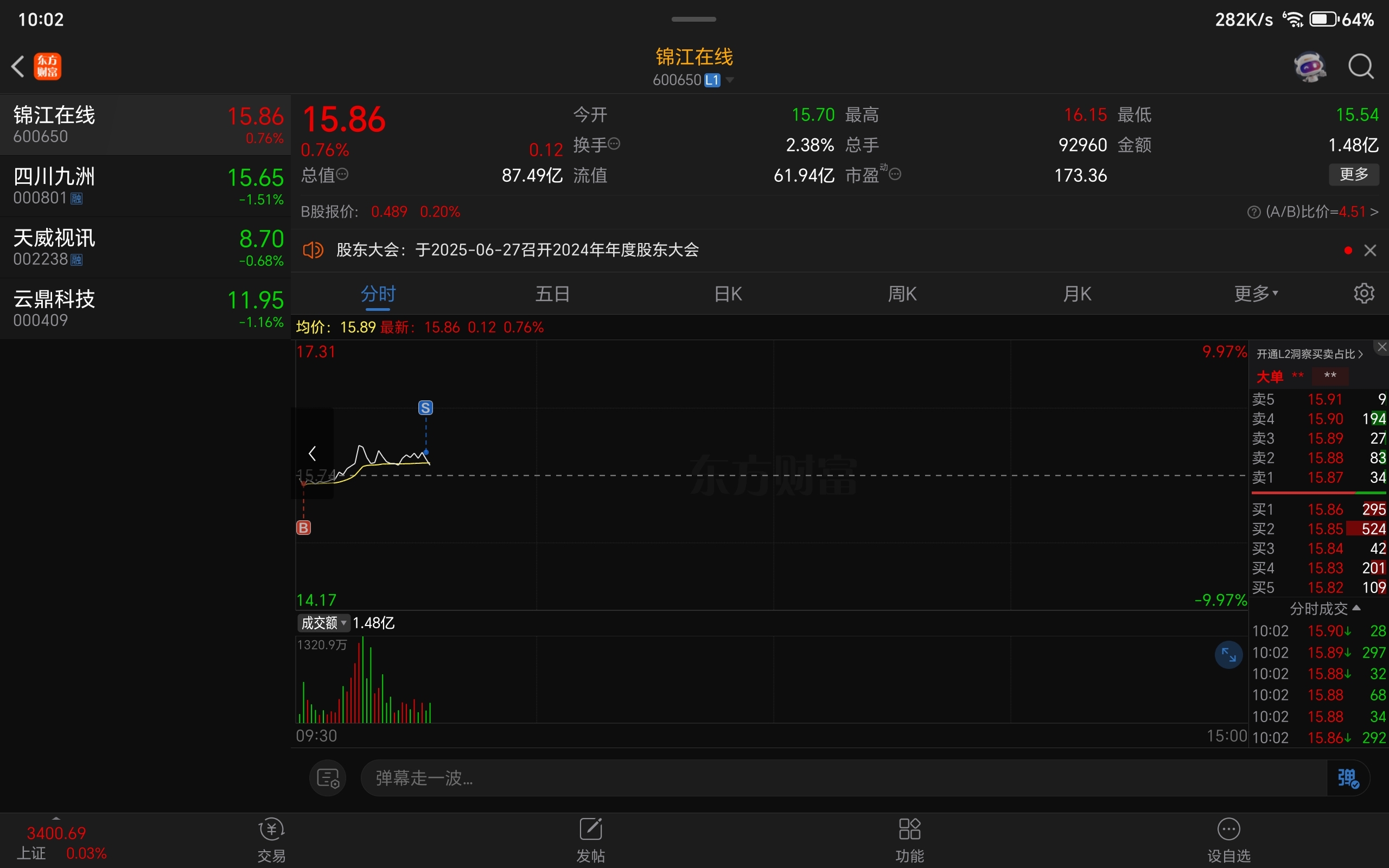The height and width of the screenshot is (868, 1389).
Task: Tap the back arrow at top left
Action: point(18,67)
